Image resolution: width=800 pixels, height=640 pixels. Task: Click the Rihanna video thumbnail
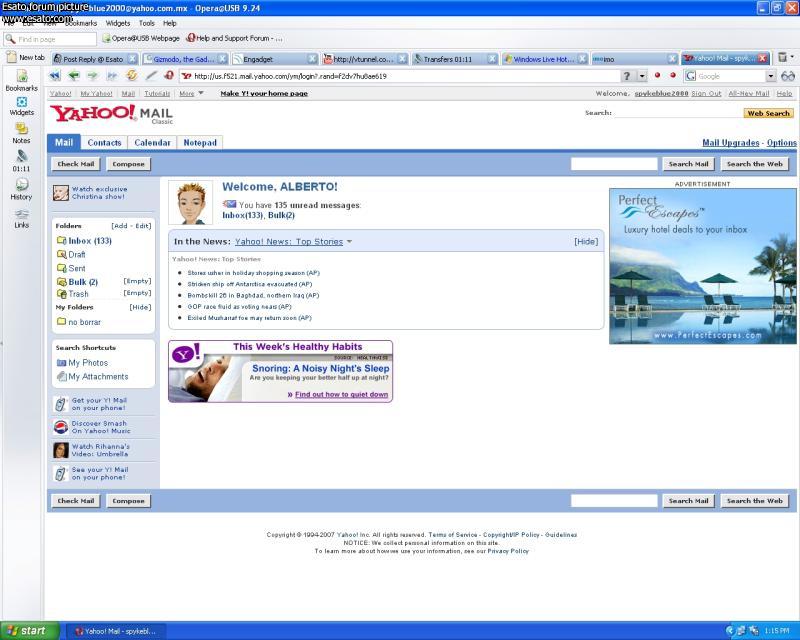click(x=61, y=450)
